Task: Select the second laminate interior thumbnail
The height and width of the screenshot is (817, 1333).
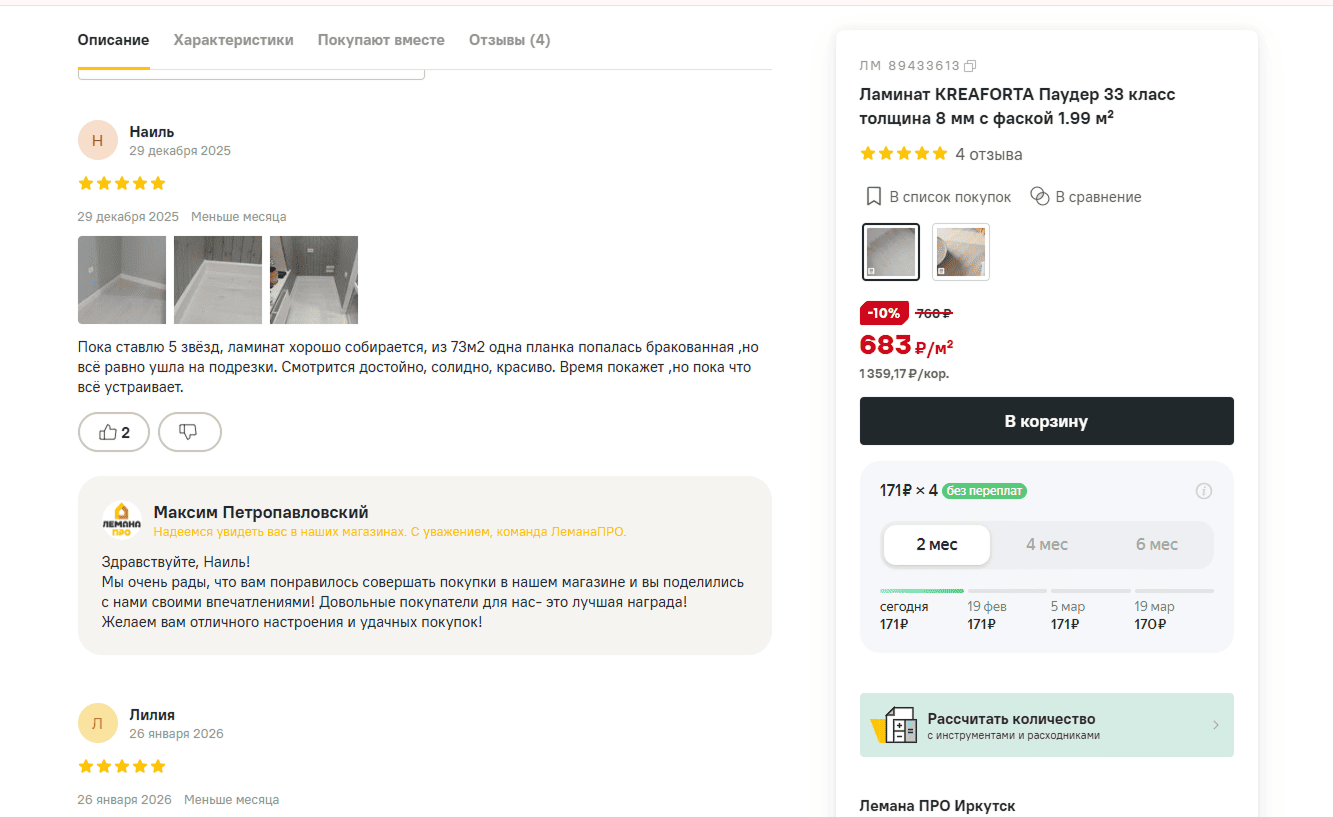Action: (960, 252)
